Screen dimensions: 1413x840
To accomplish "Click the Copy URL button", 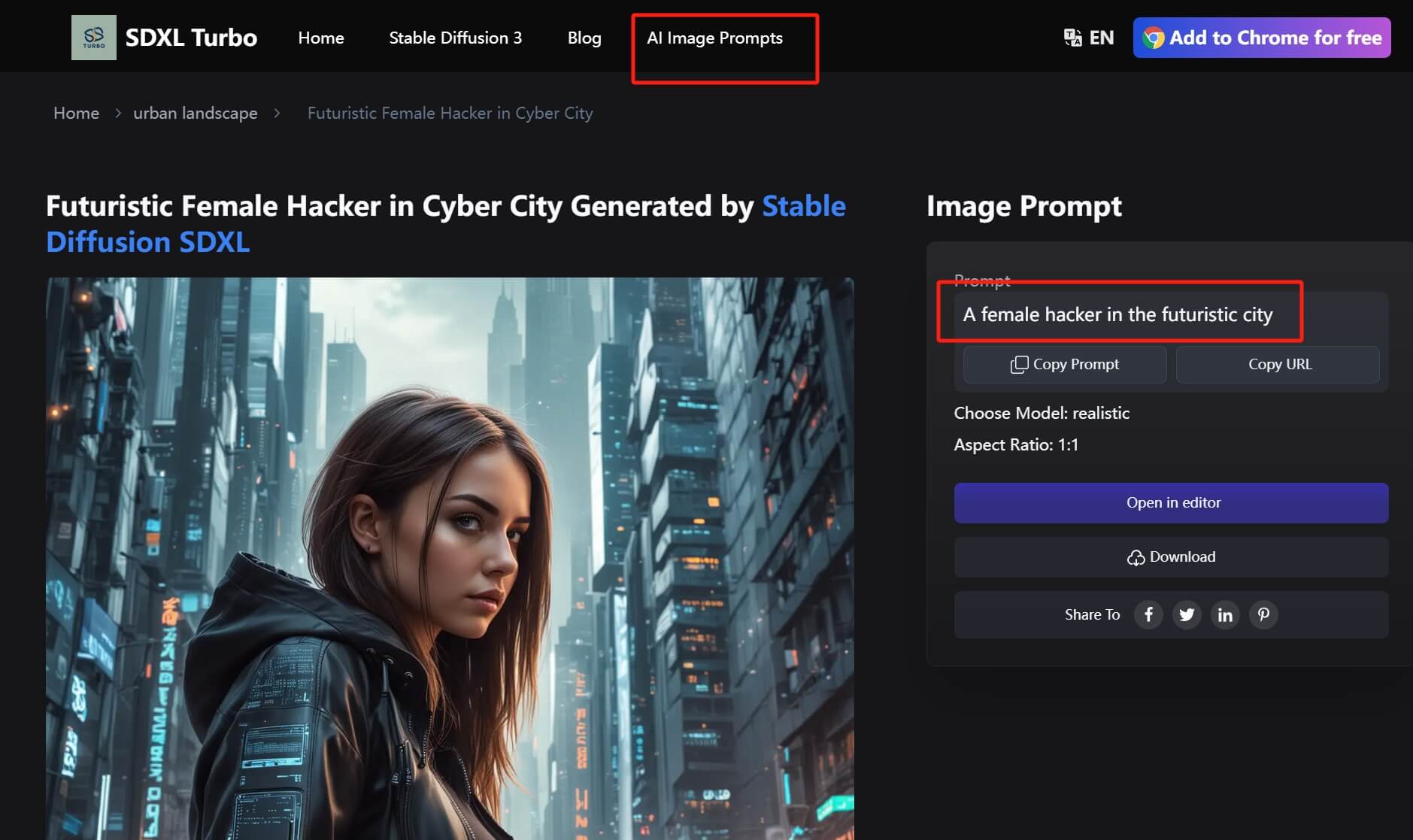I will (x=1278, y=365).
